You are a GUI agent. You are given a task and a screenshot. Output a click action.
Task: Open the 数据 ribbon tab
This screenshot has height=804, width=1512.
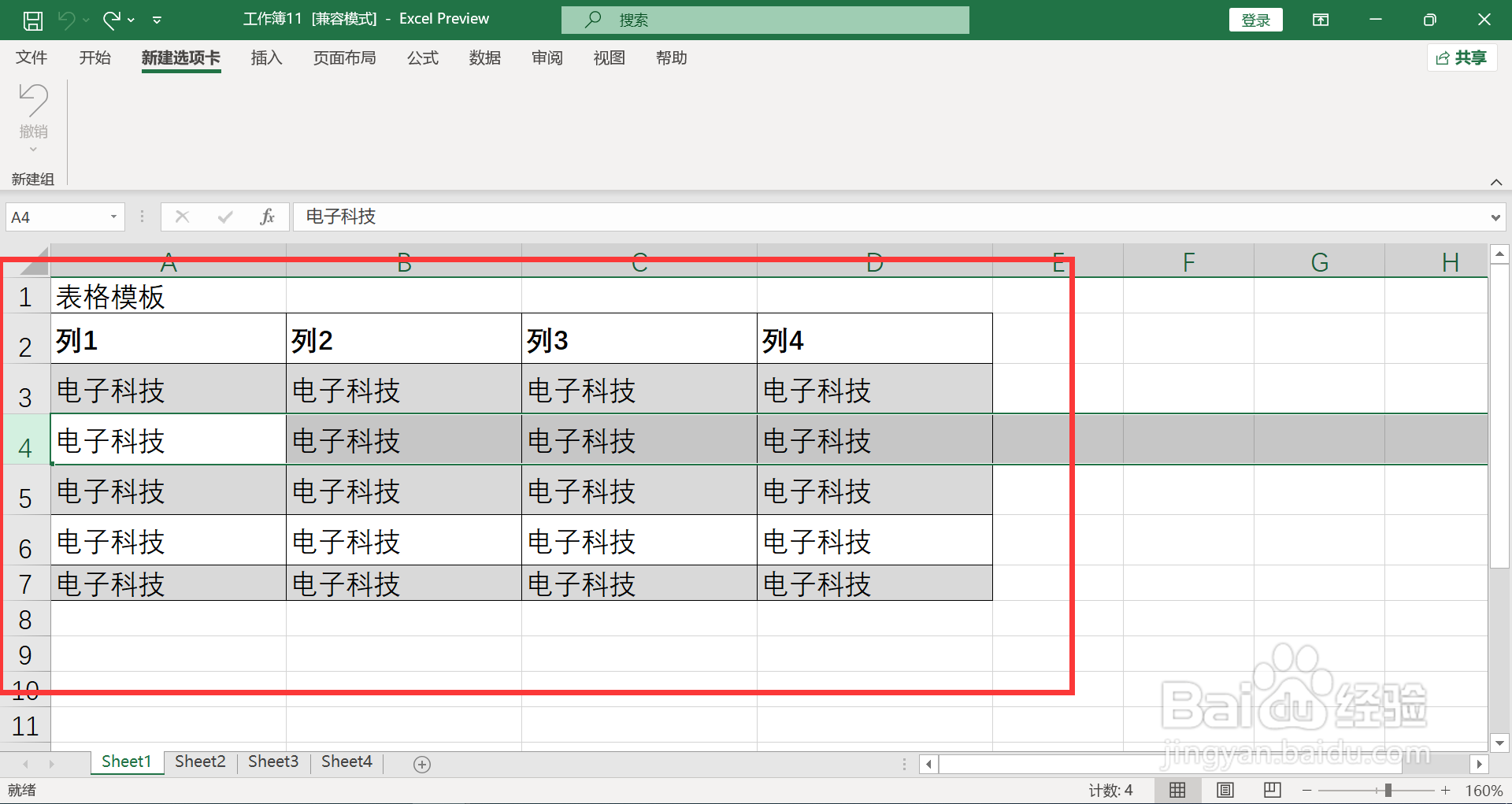pos(485,58)
